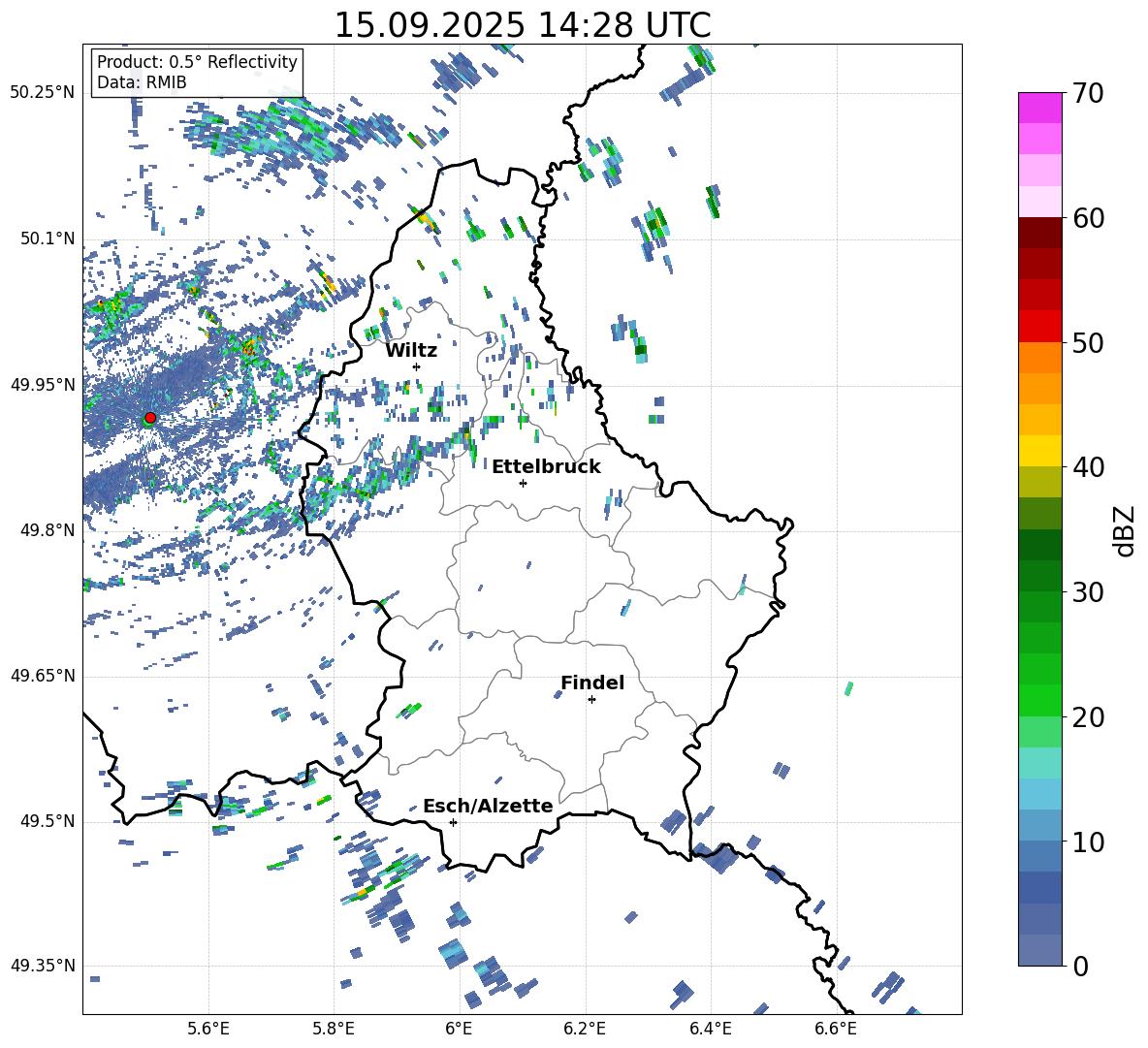Click the dBZ colorbar axis label
This screenshot has width=1148, height=1048.
1126,531
